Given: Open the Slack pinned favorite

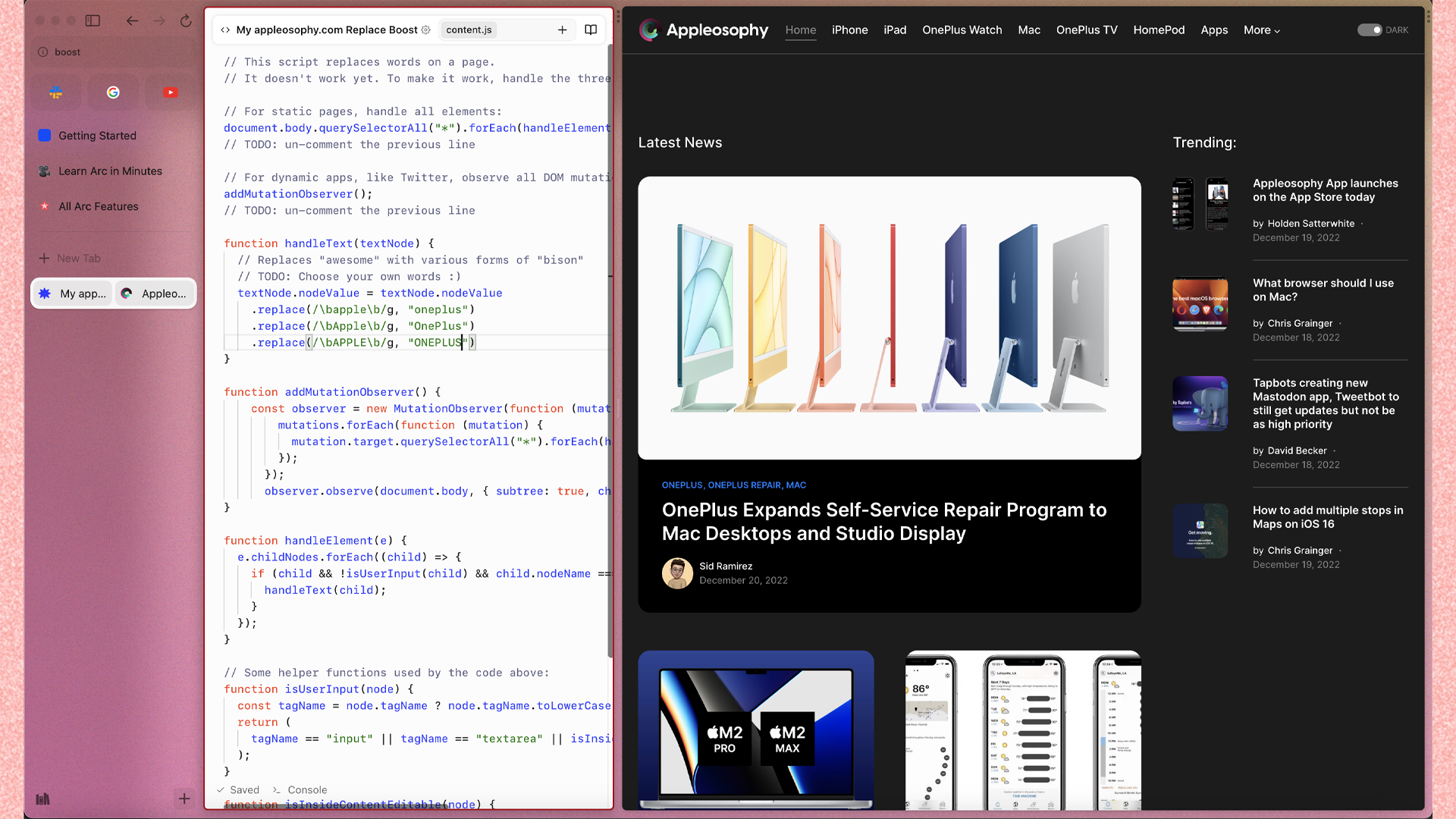Looking at the screenshot, I should point(56,93).
